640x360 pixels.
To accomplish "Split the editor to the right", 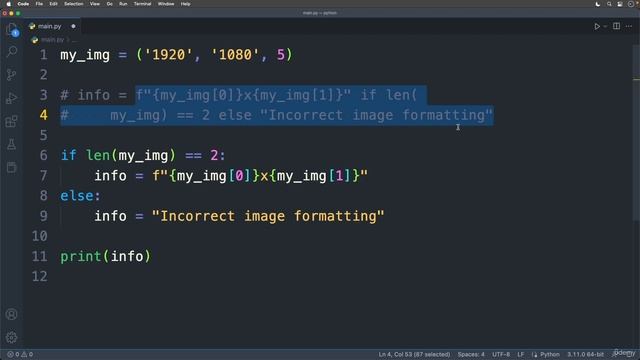I will (616, 26).
